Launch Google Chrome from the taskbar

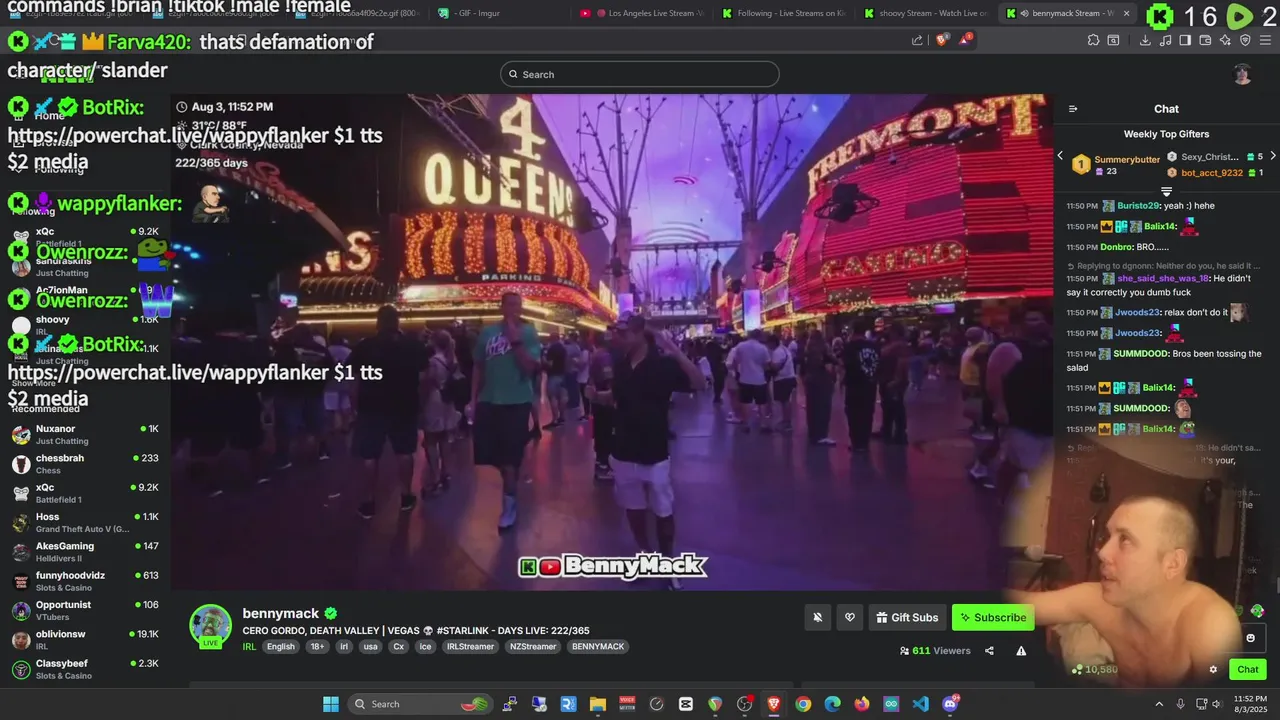point(803,704)
